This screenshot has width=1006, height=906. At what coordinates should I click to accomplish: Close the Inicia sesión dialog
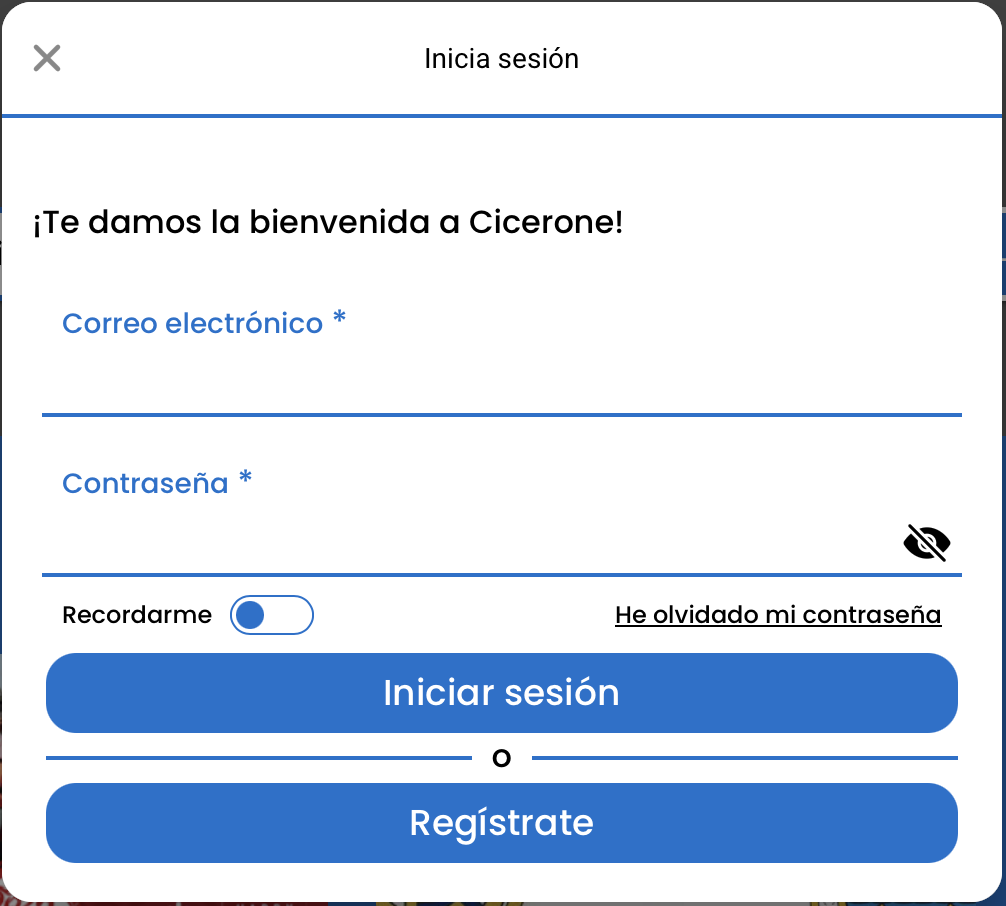[x=47, y=58]
